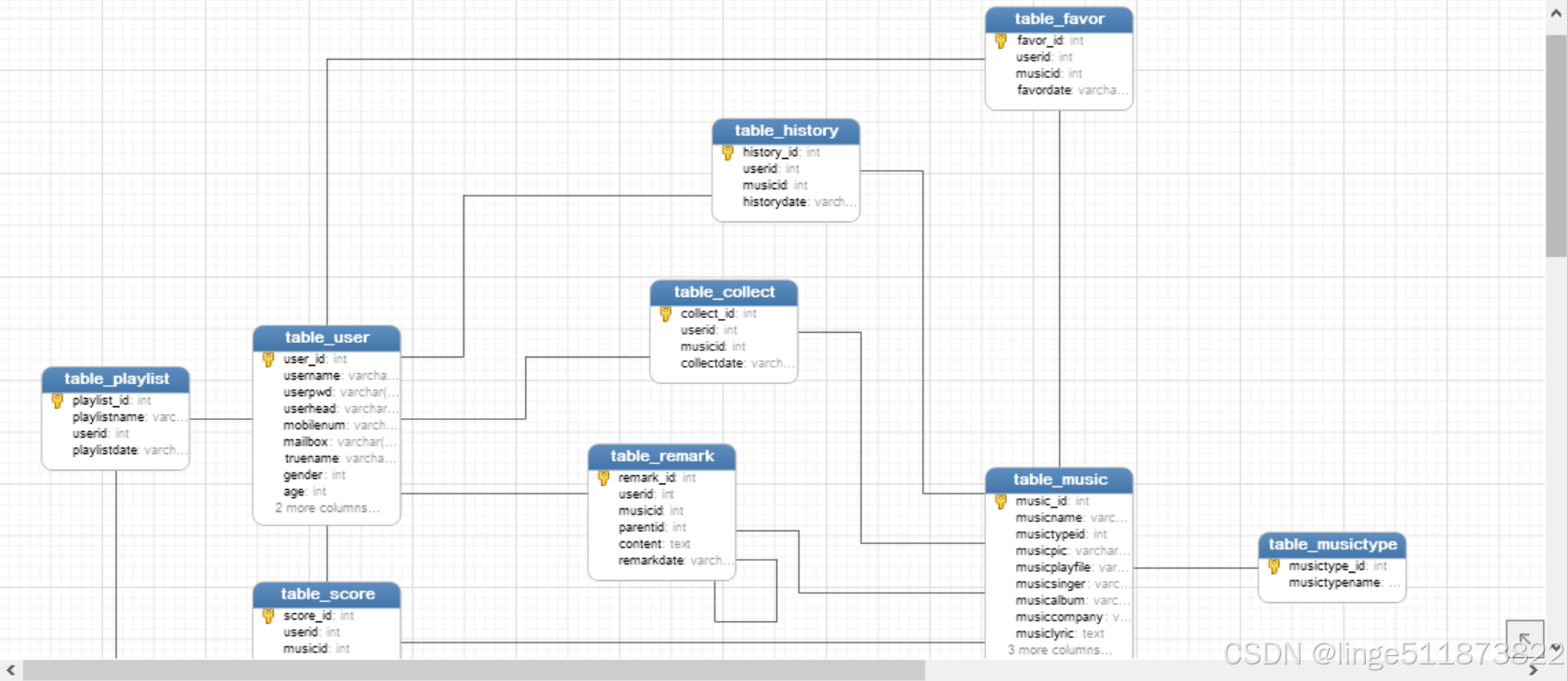Click the boxed arrow overview icon
This screenshot has height=681, width=1568.
[1525, 639]
